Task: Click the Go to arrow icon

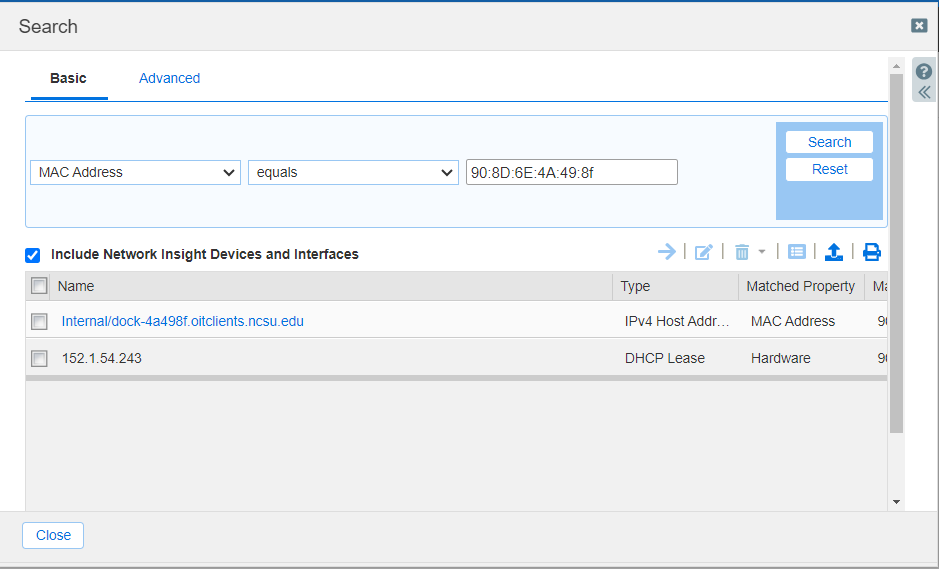Action: pos(667,252)
